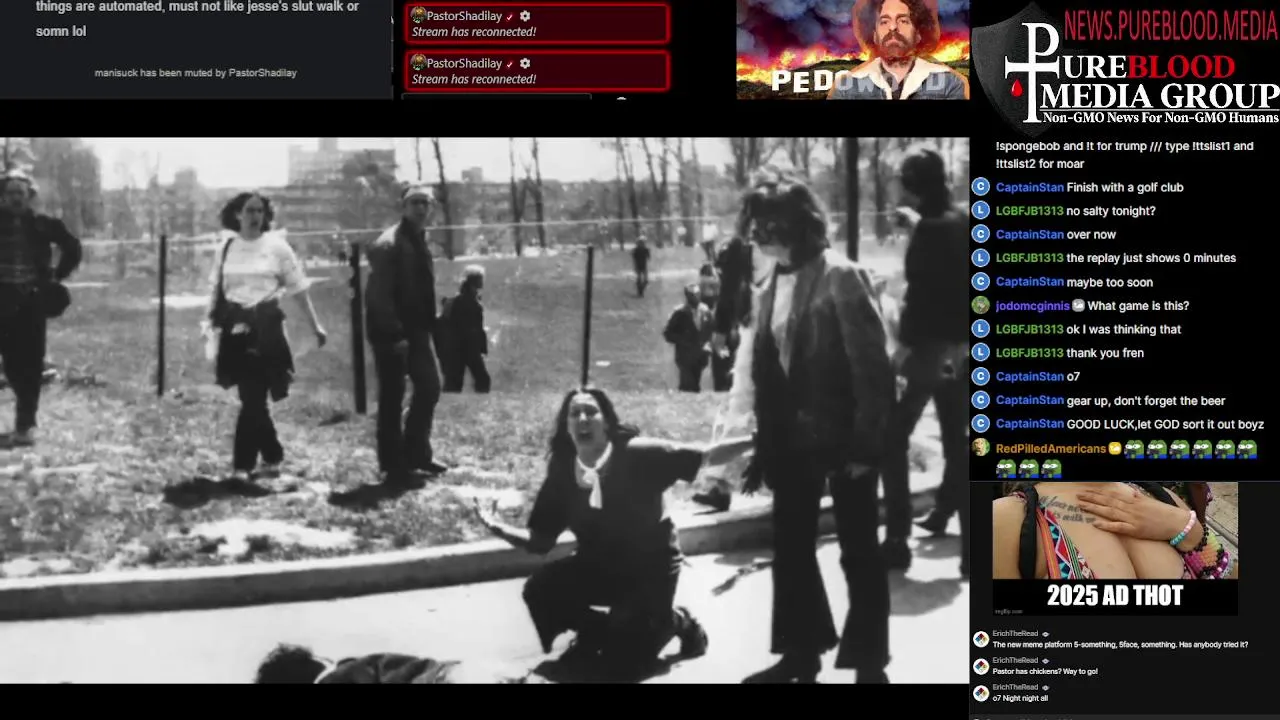The height and width of the screenshot is (720, 1280).
Task: Click the message "maybe too soon"
Action: [x=1109, y=282]
